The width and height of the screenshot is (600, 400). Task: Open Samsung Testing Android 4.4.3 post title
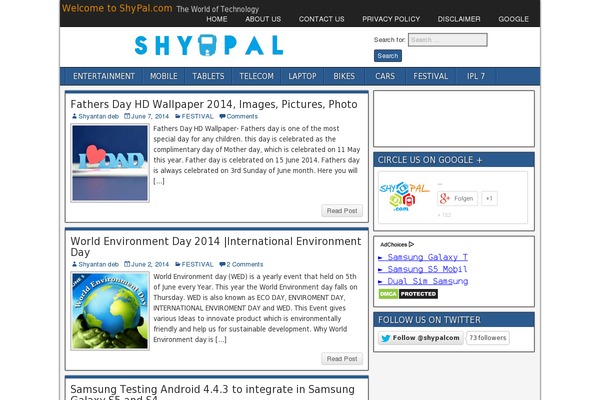tap(212, 392)
